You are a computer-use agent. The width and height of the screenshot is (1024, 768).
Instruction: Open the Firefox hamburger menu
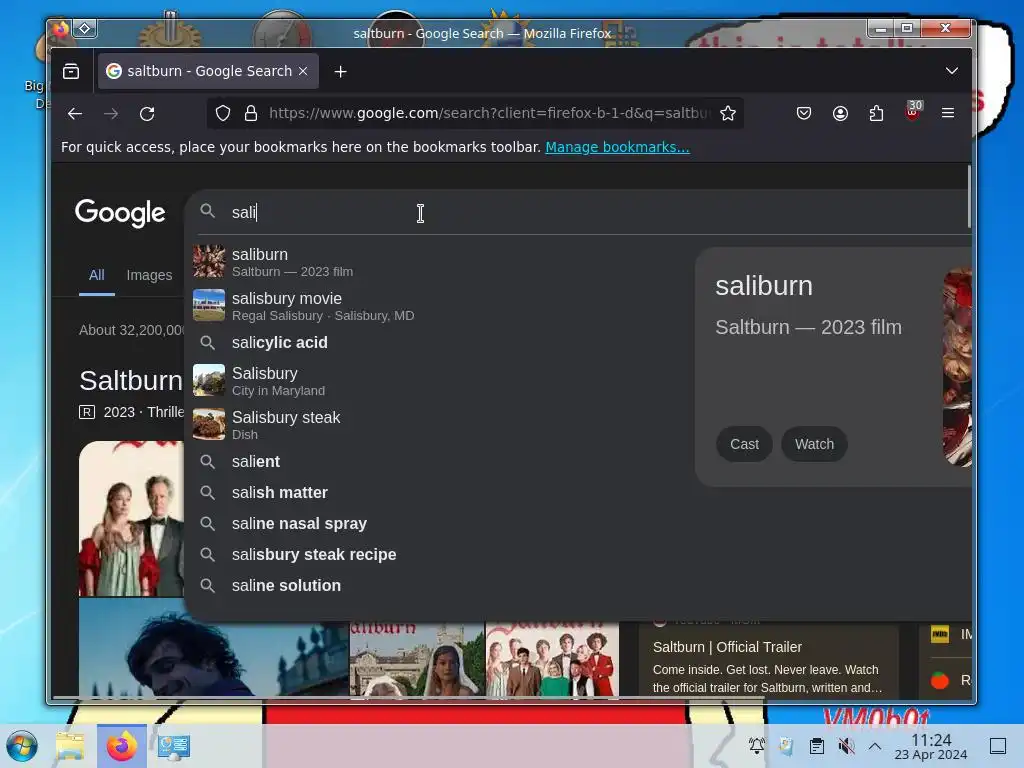point(948,113)
